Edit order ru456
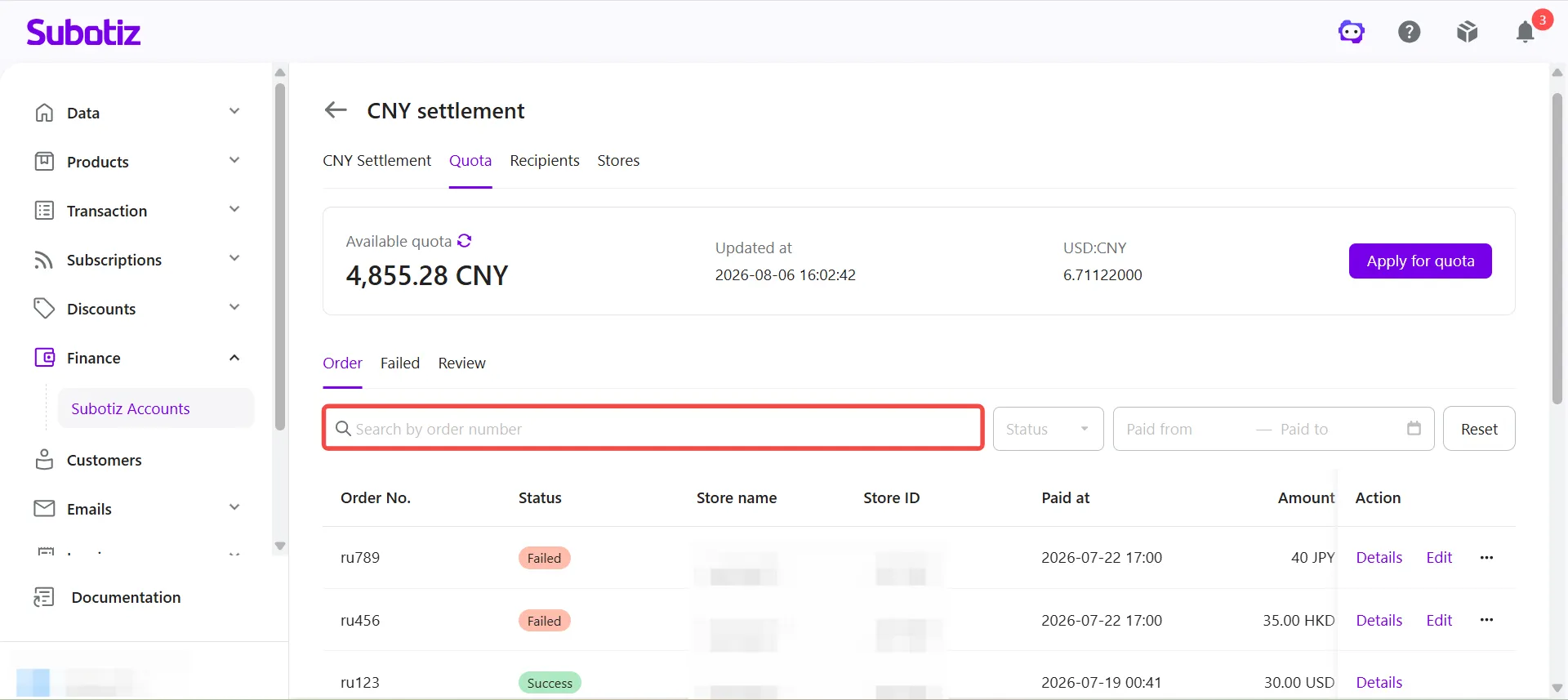This screenshot has height=700, width=1568. pyautogui.click(x=1439, y=620)
